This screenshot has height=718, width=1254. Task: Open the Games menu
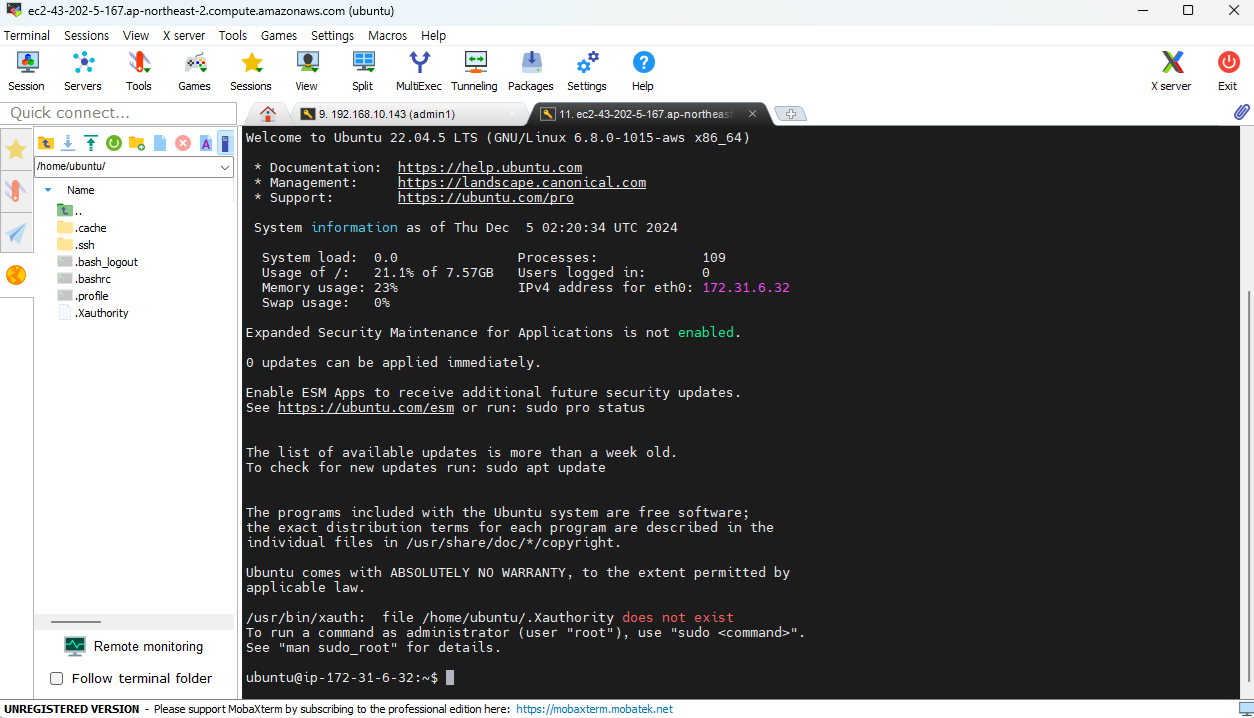[279, 35]
